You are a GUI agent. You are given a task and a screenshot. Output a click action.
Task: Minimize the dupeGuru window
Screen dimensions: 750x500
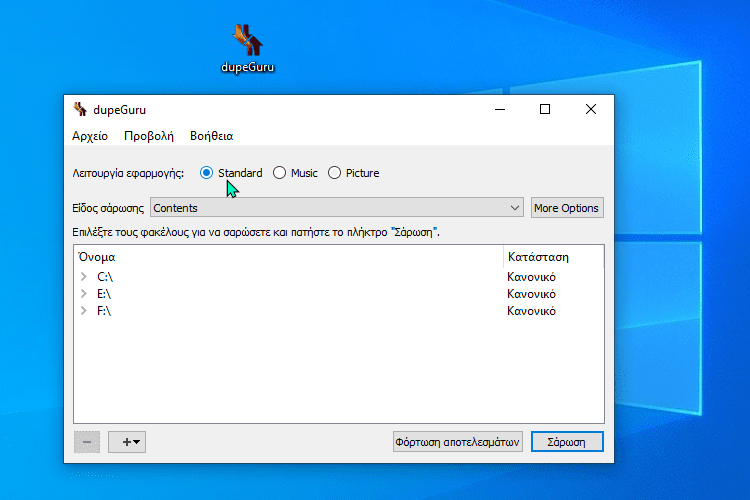[x=500, y=110]
